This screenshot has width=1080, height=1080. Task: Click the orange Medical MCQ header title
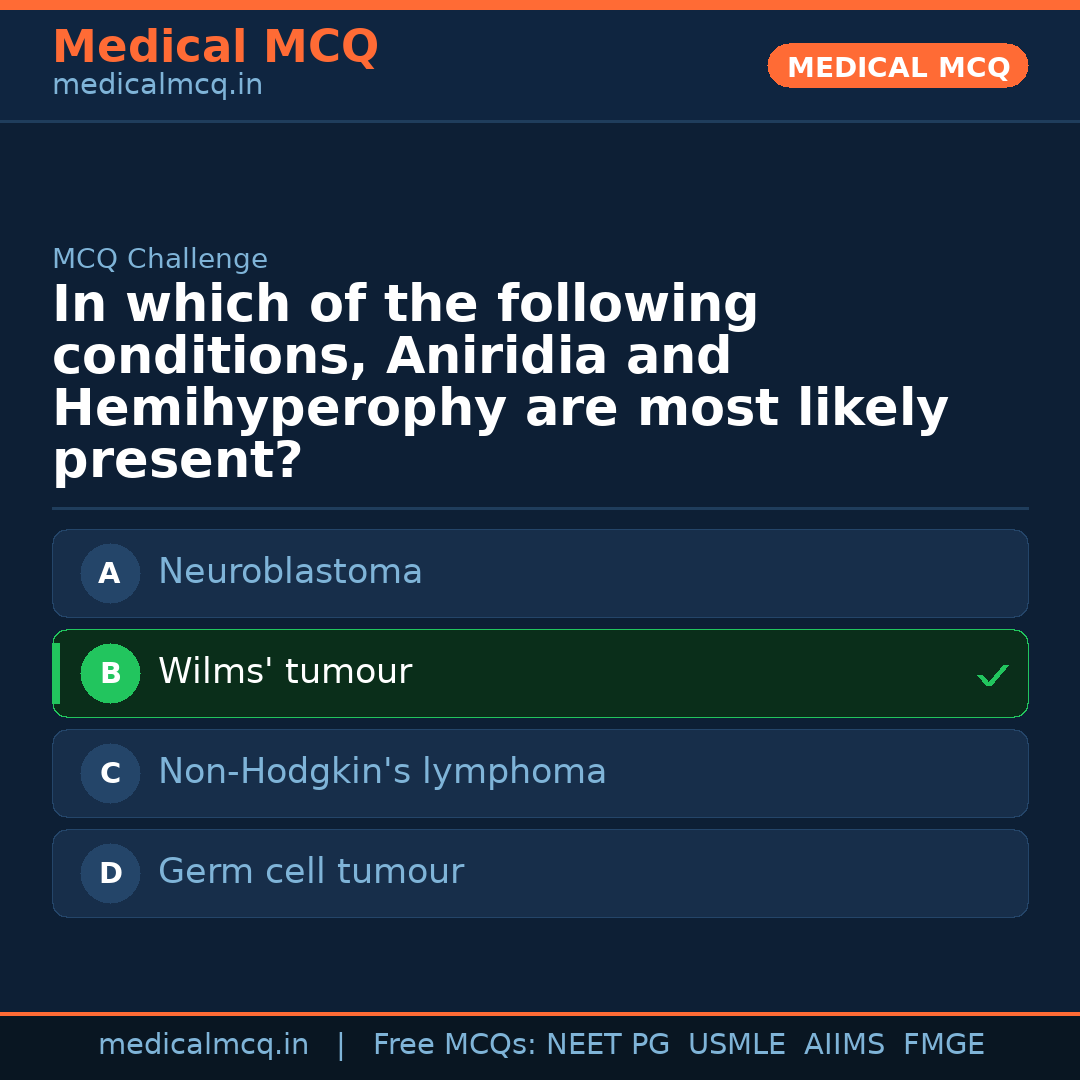pyautogui.click(x=215, y=47)
